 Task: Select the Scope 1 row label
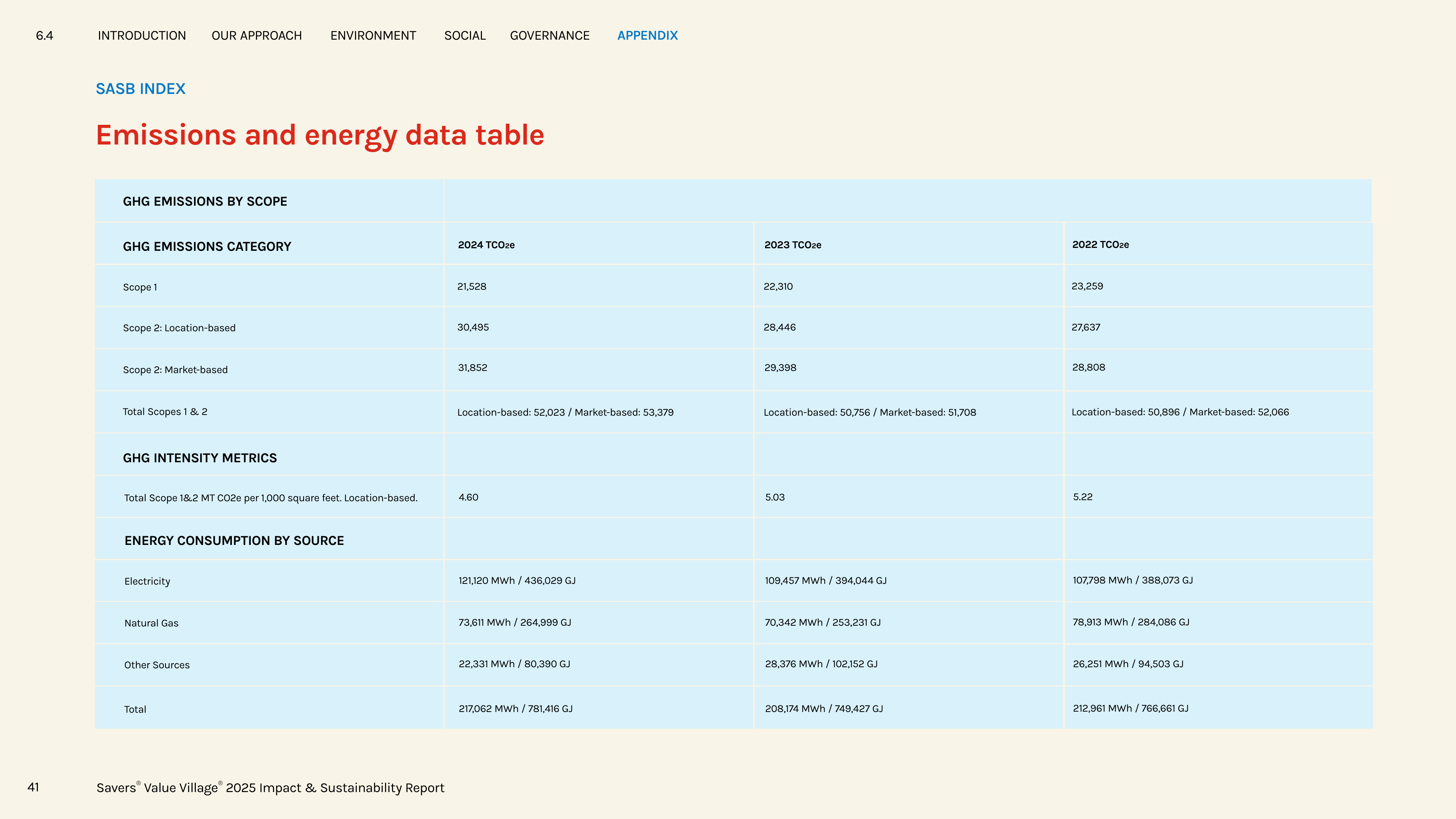140,287
